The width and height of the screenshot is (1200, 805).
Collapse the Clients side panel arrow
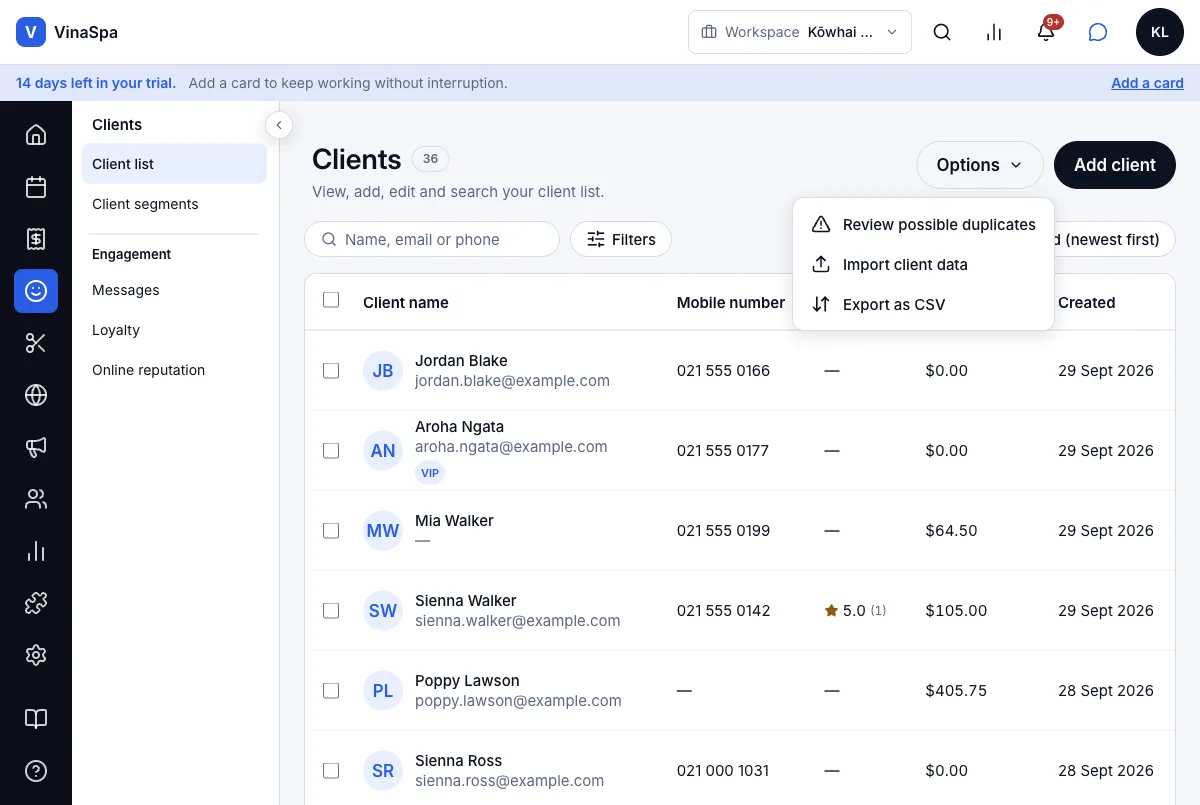279,125
